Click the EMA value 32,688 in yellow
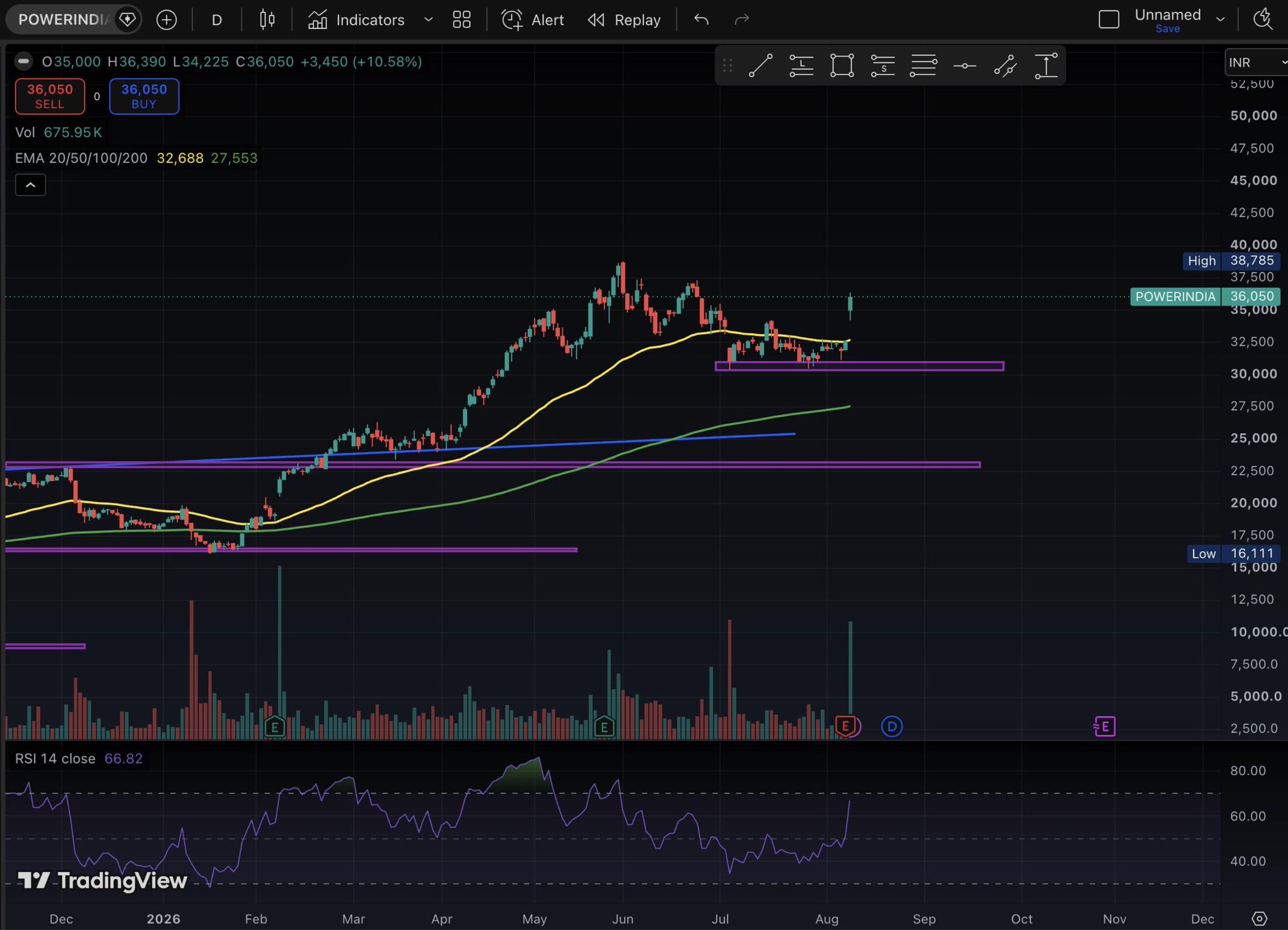Viewport: 1288px width, 930px height. 180,158
